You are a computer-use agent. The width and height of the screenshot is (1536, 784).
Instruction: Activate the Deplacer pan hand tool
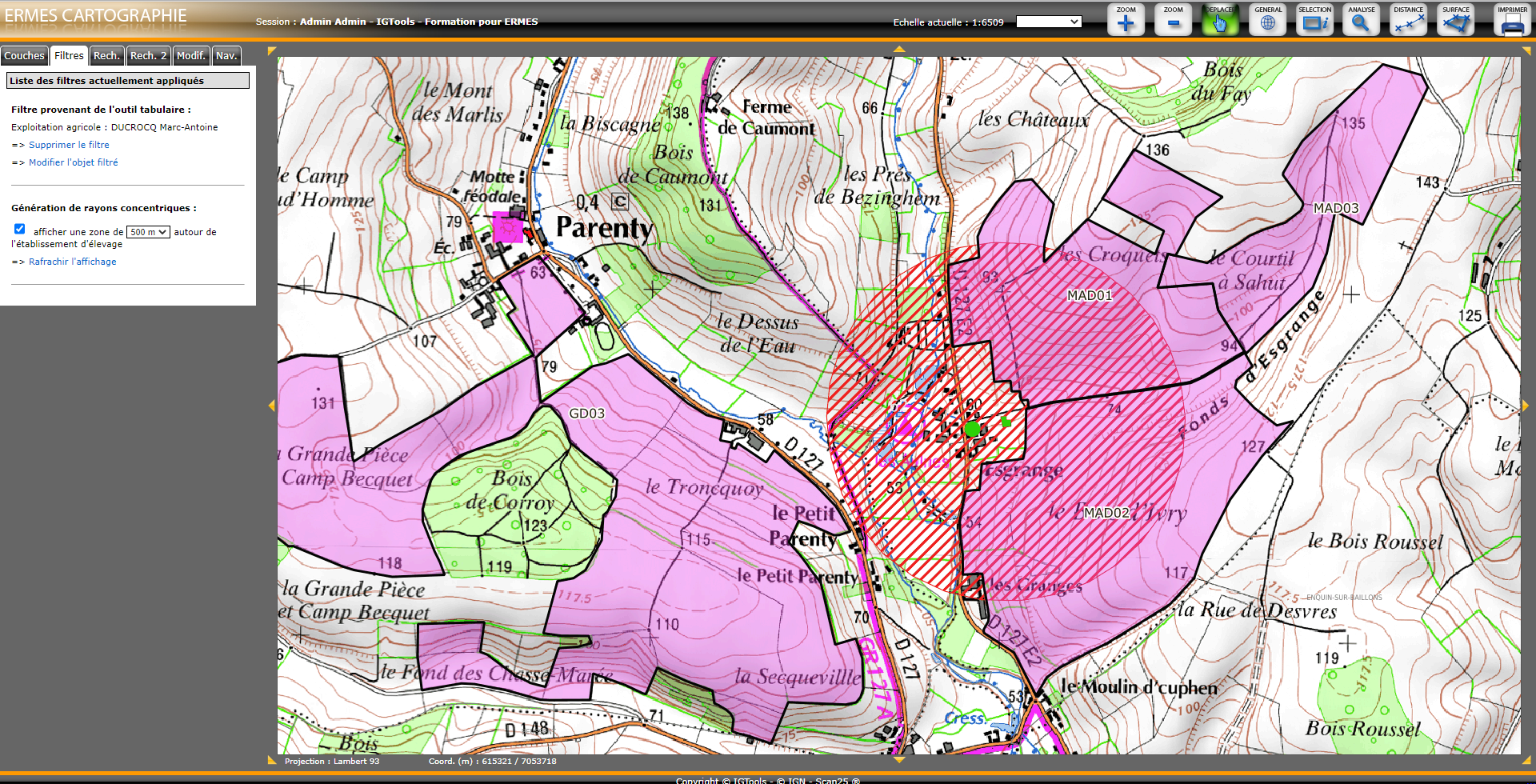coord(1220,21)
